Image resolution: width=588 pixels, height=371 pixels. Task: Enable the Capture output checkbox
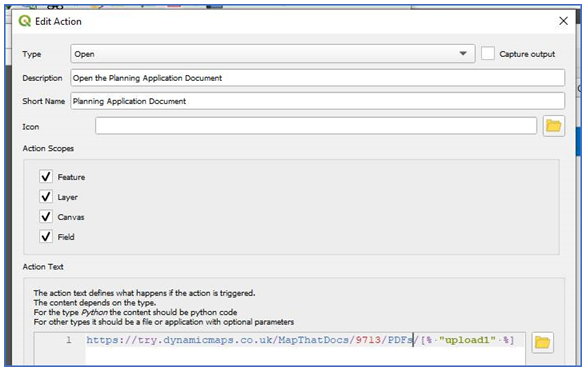pyautogui.click(x=488, y=54)
